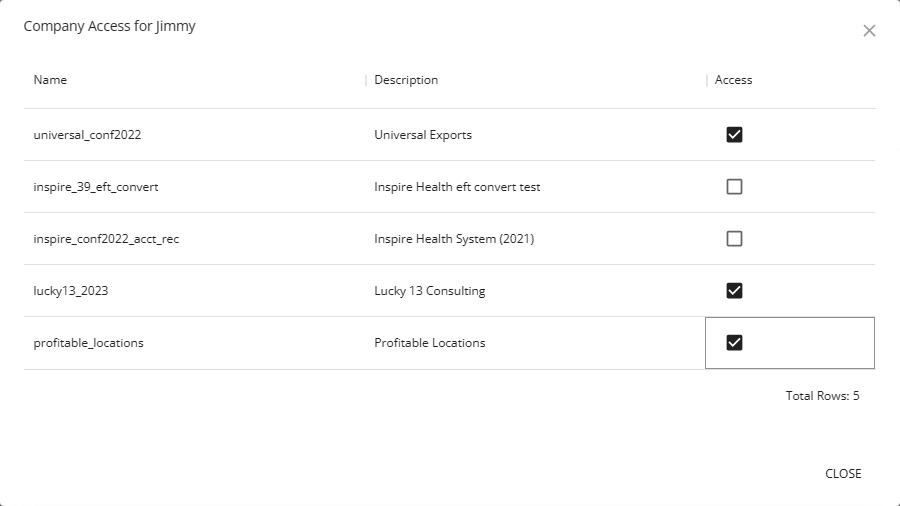Click the profitable_locations name cell
Screen dimensions: 900x506
pos(89,343)
